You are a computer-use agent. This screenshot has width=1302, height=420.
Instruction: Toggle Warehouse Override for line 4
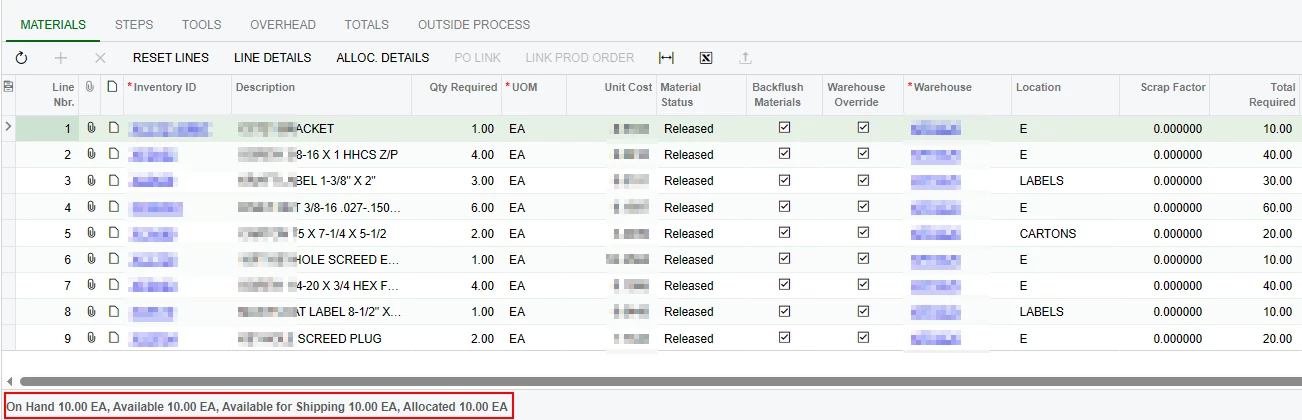coord(863,207)
